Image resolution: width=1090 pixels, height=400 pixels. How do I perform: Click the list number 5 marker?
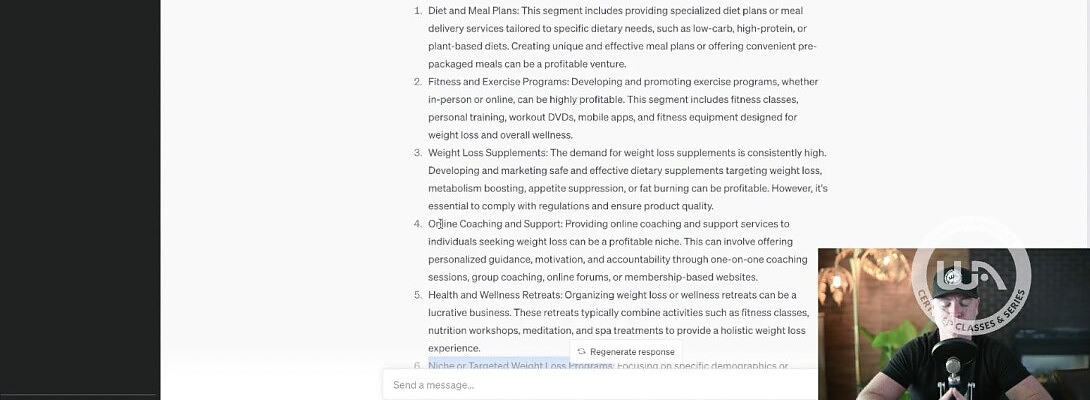417,295
